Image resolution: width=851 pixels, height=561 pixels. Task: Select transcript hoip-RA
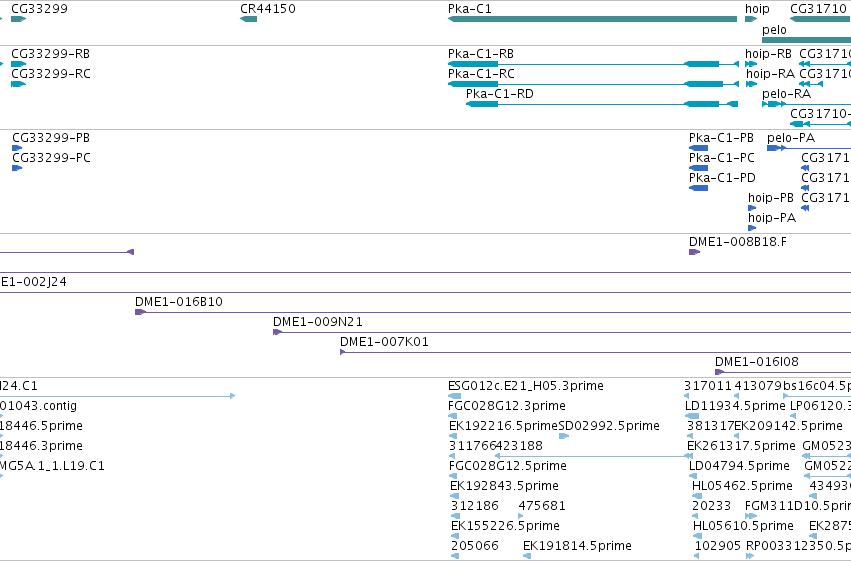point(751,84)
